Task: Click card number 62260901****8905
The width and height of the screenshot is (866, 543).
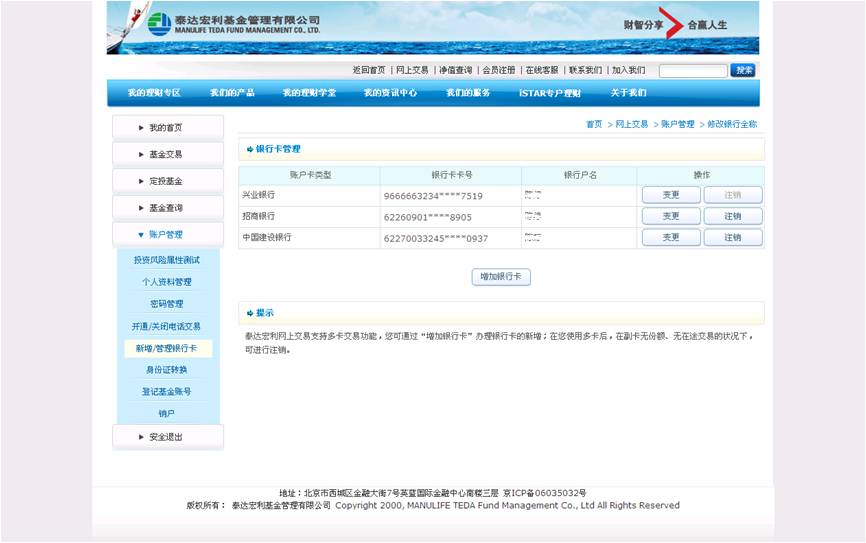Action: (x=427, y=217)
